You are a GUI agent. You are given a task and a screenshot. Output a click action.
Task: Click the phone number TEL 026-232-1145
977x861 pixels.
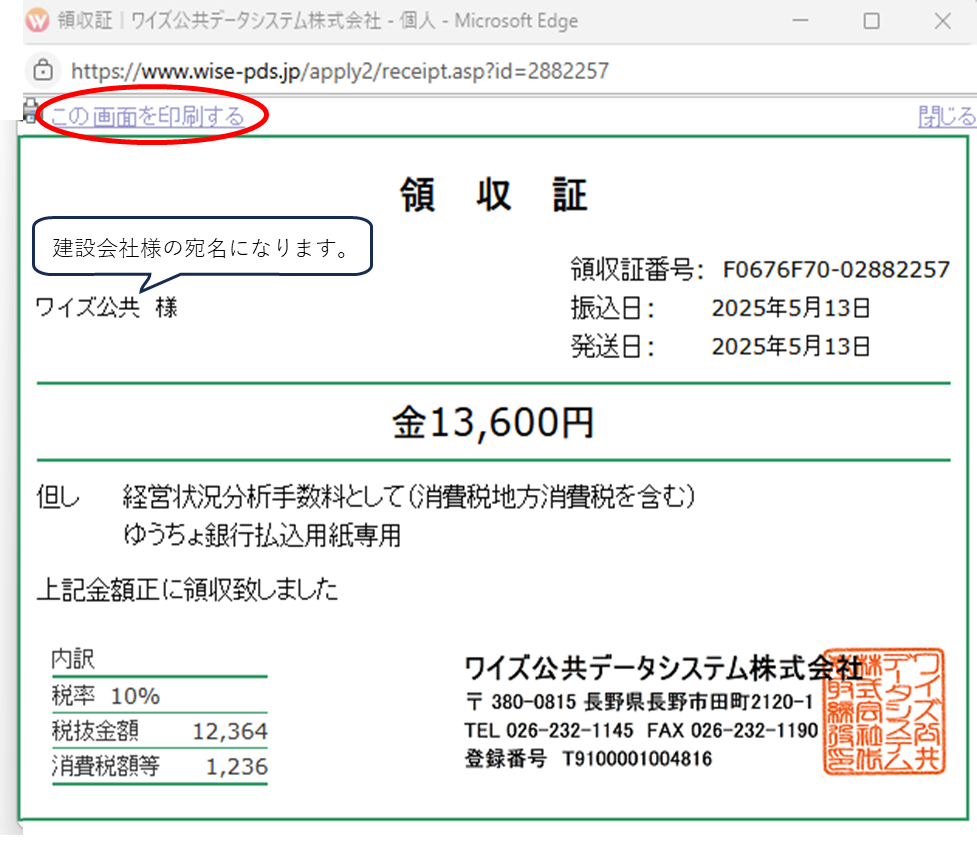tap(548, 730)
